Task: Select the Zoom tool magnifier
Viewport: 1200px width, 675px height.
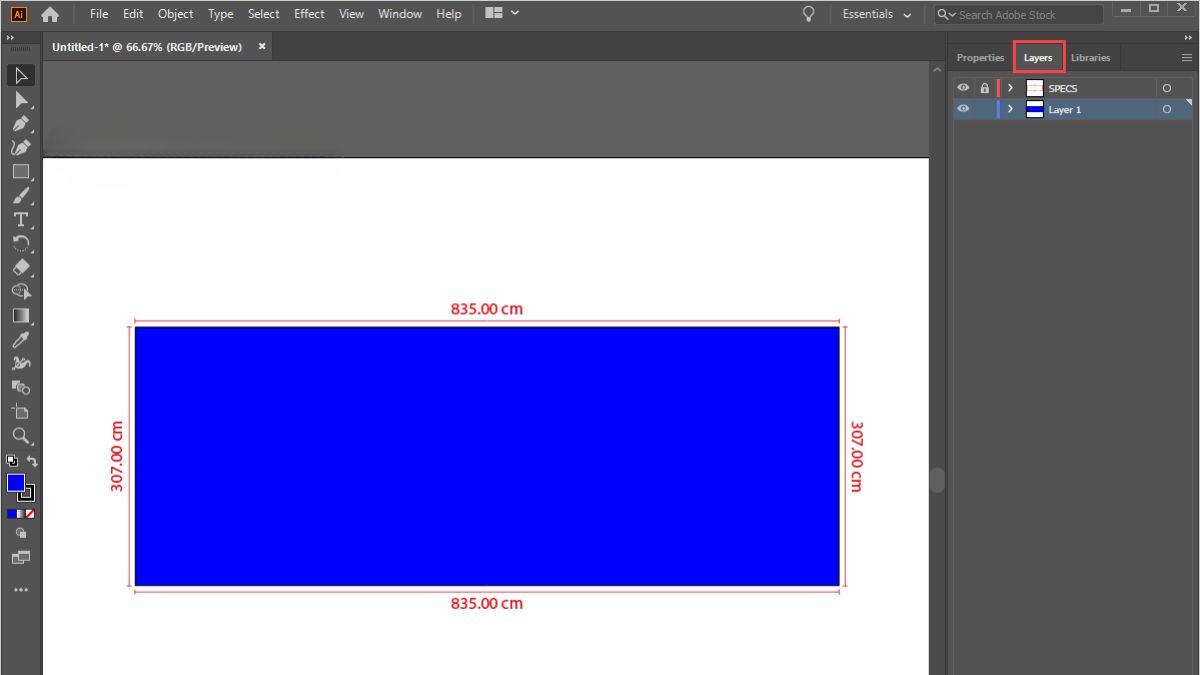Action: (x=21, y=435)
